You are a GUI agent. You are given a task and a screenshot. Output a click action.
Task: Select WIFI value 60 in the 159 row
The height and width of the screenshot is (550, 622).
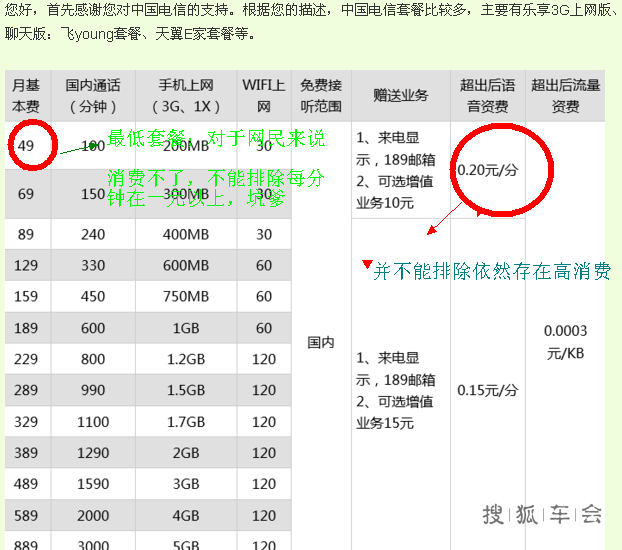[264, 296]
